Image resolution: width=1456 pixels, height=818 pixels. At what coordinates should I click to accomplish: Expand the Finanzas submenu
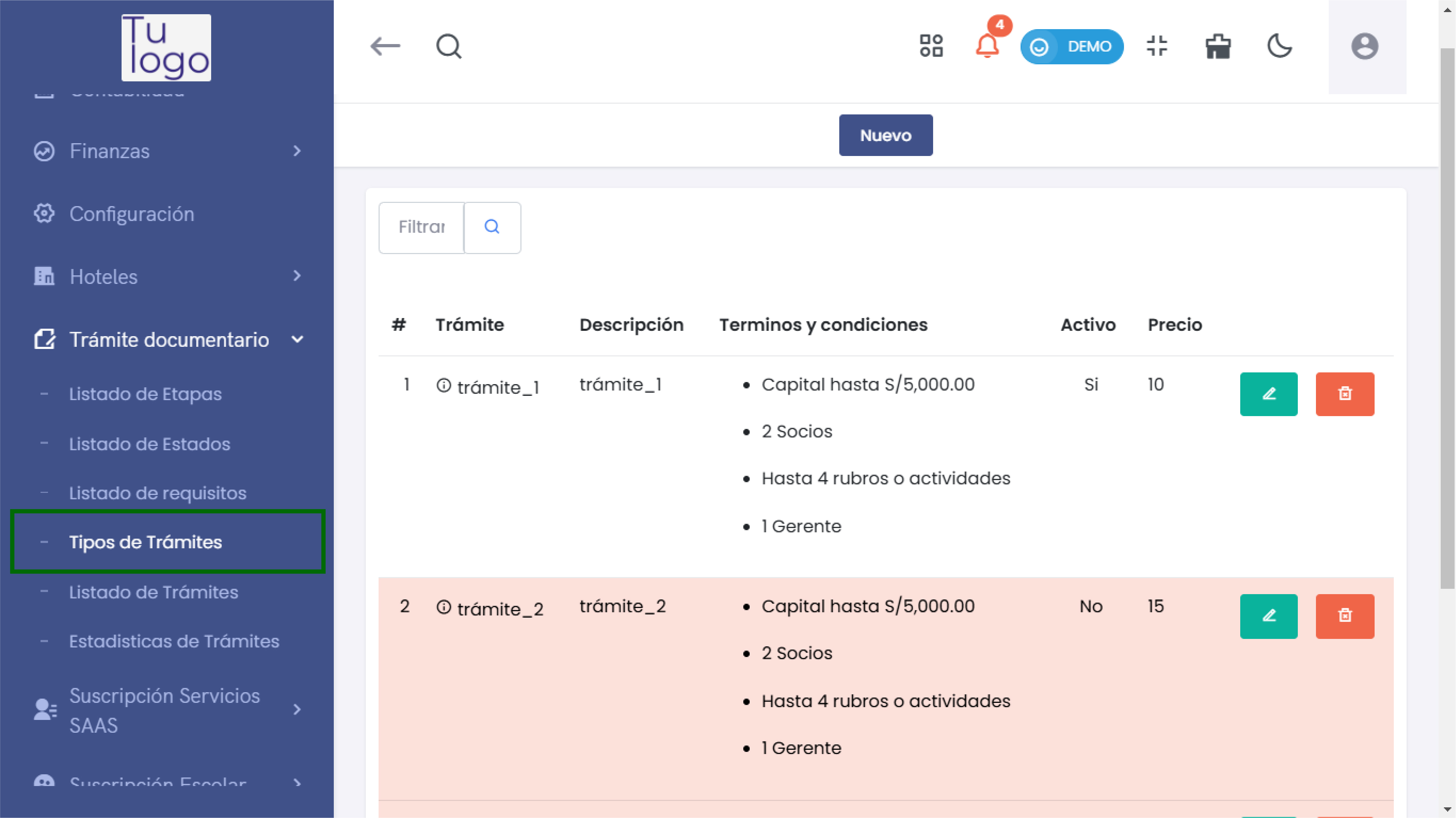[298, 151]
